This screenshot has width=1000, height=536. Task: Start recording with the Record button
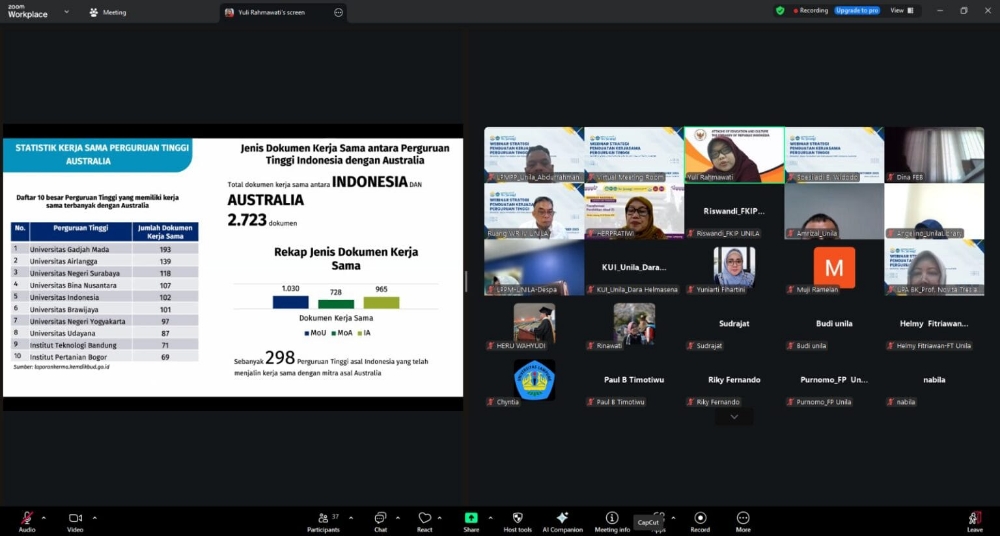click(x=700, y=520)
